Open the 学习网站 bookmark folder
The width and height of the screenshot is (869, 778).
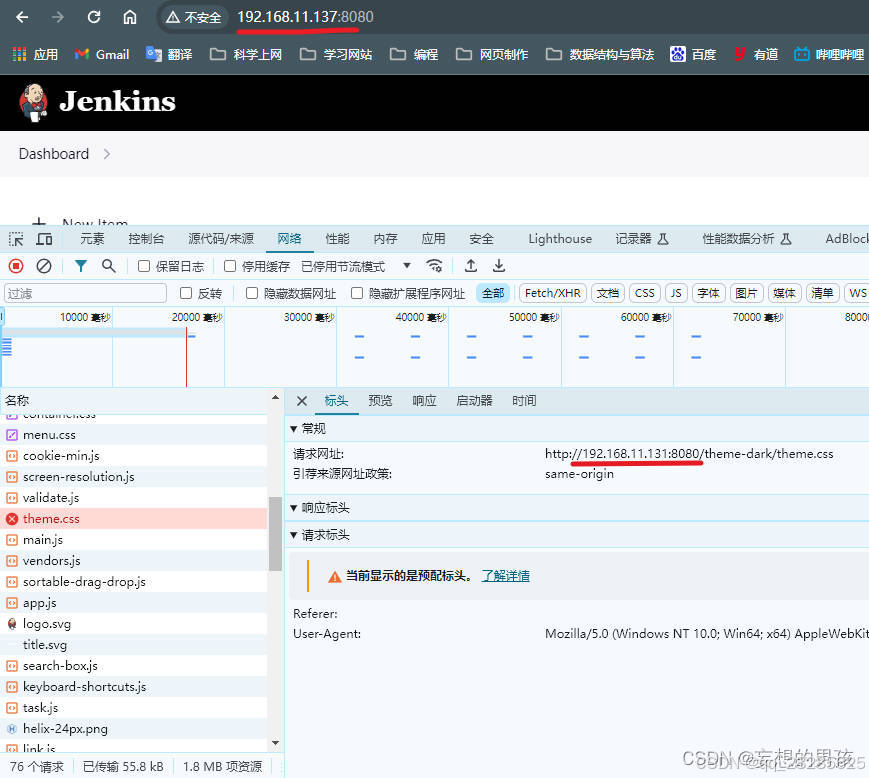click(x=336, y=54)
